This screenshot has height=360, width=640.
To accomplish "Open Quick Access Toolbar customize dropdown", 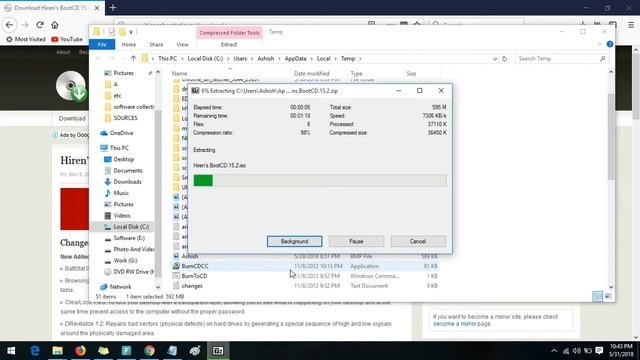I will (131, 32).
